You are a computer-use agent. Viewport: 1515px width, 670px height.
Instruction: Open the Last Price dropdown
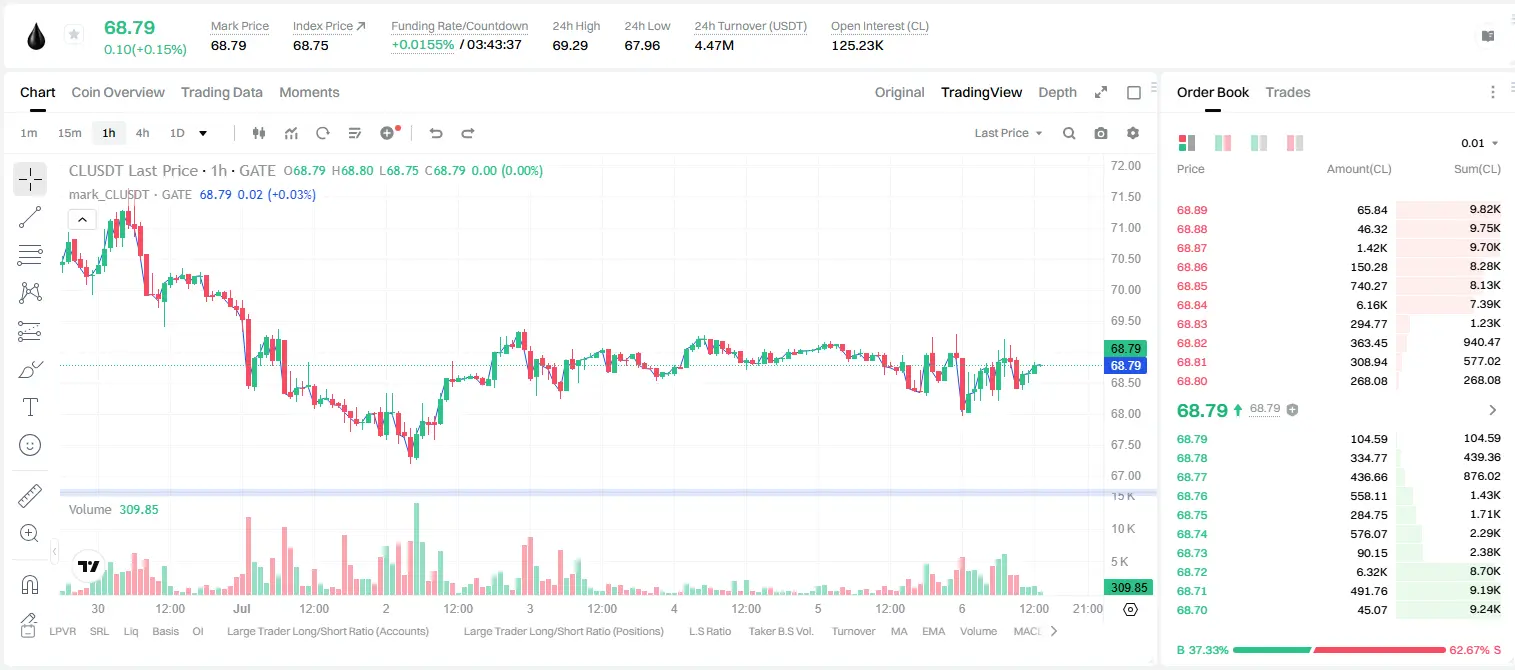click(1008, 133)
